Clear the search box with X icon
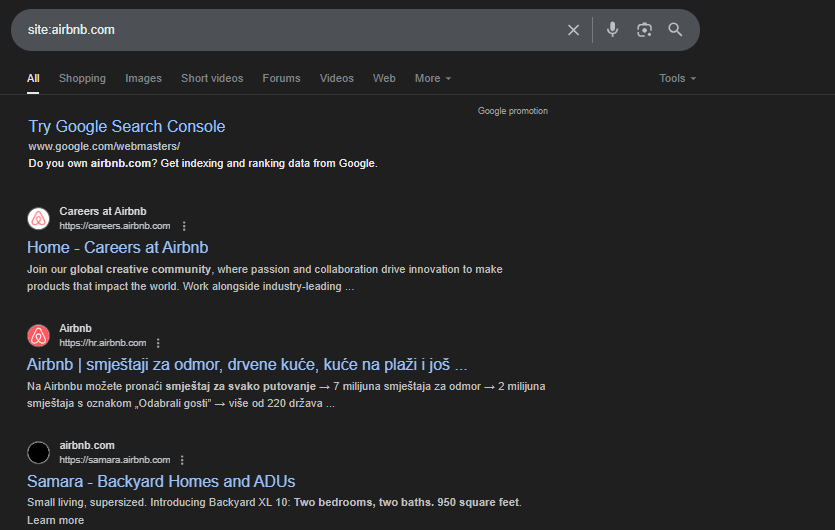This screenshot has width=835, height=530. point(573,30)
